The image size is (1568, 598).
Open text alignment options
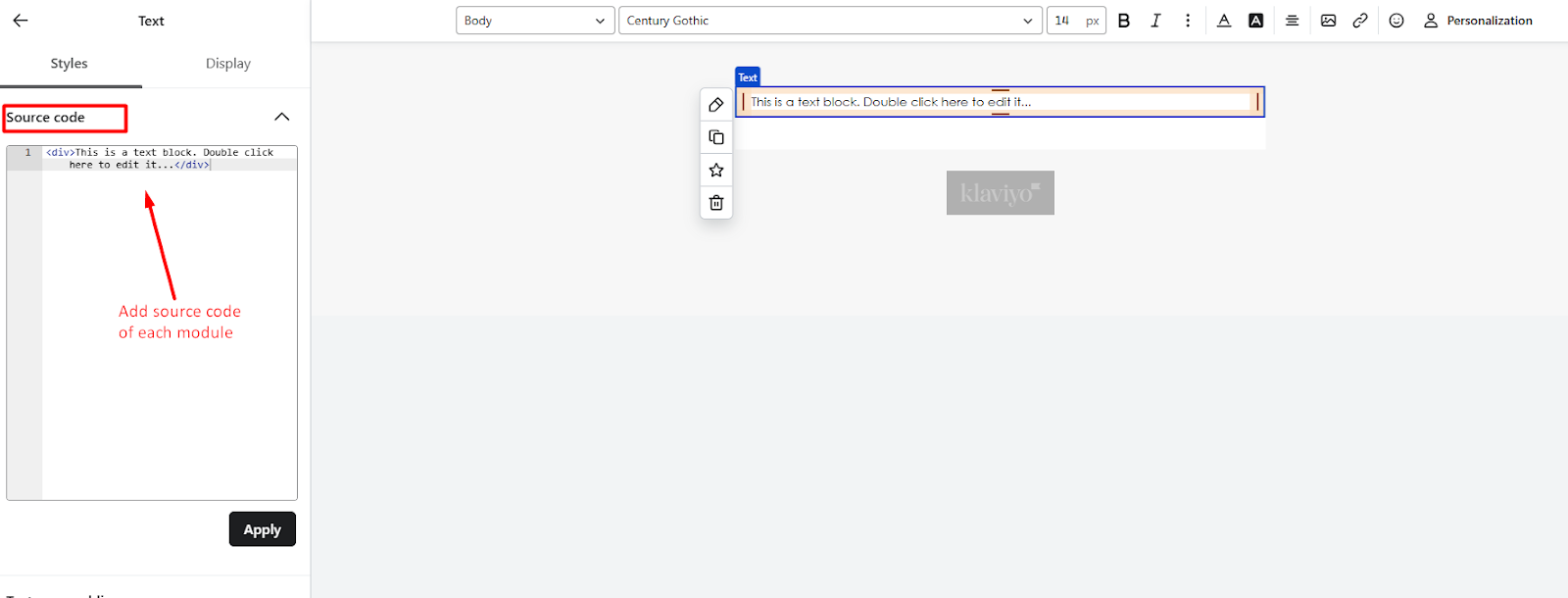1293,21
